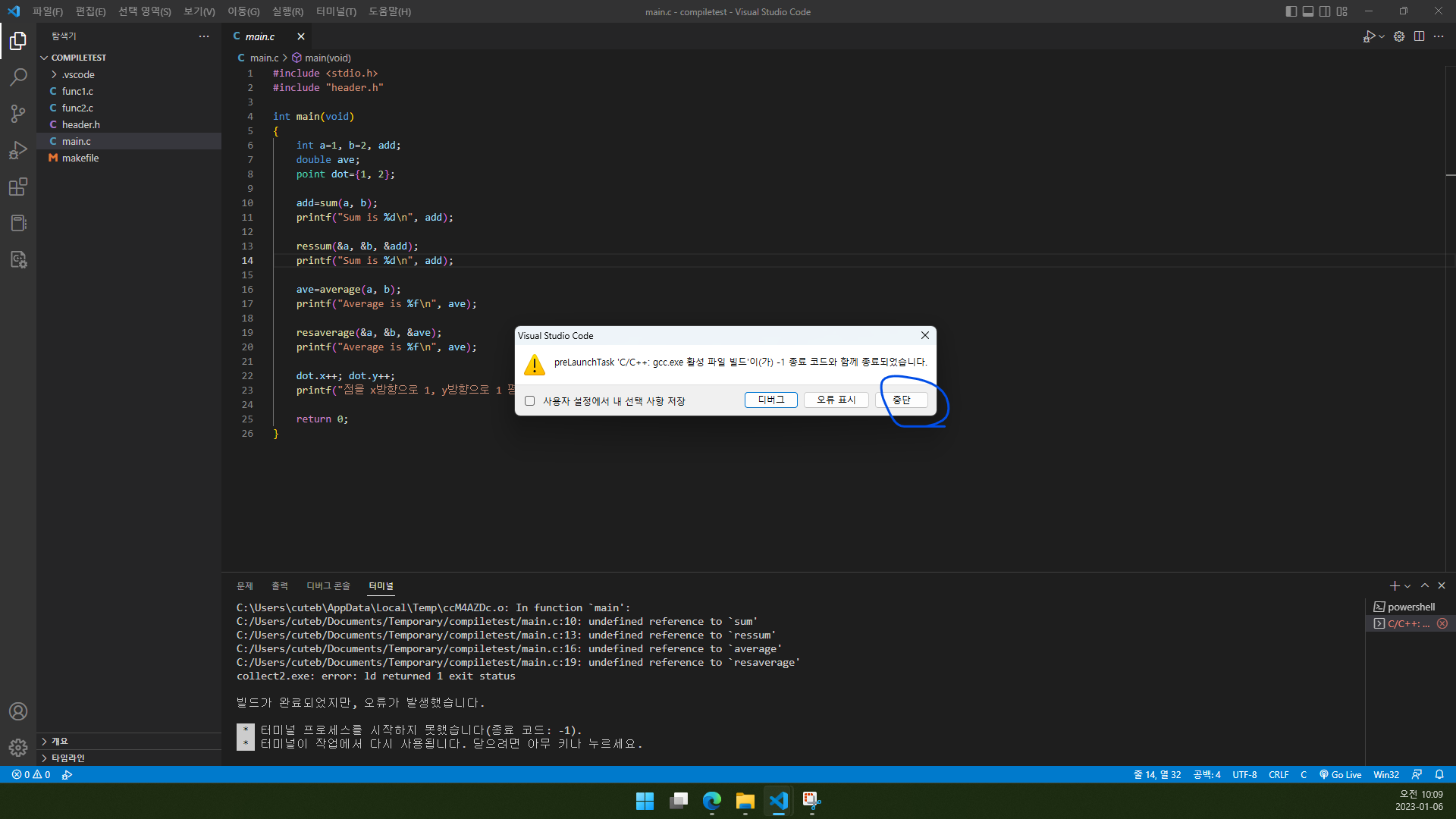Click makefile in file explorer
Image resolution: width=1456 pixels, height=819 pixels.
(79, 157)
